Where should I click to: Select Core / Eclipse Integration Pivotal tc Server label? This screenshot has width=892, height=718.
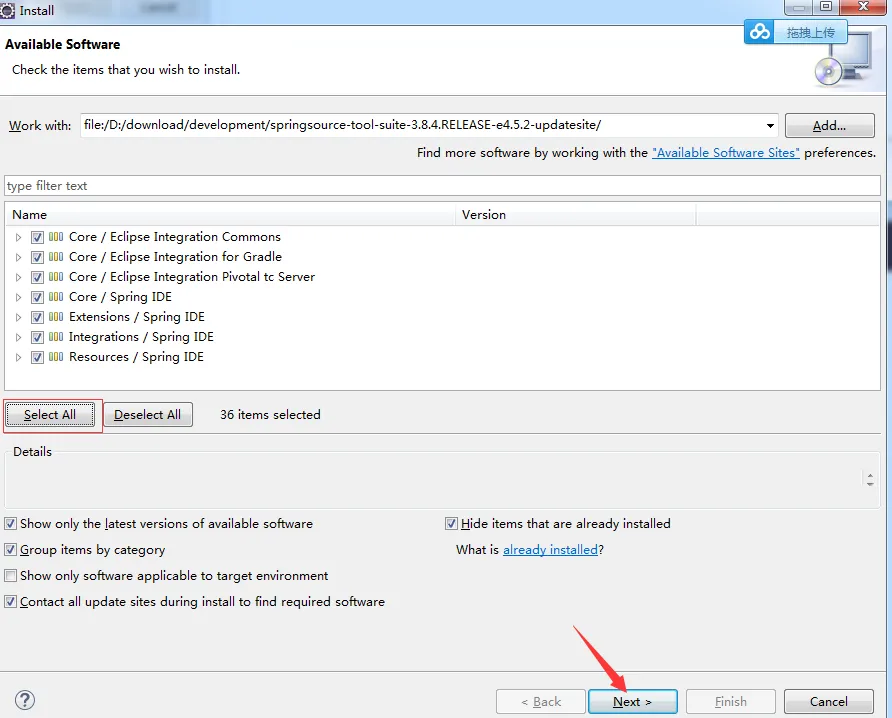click(192, 277)
